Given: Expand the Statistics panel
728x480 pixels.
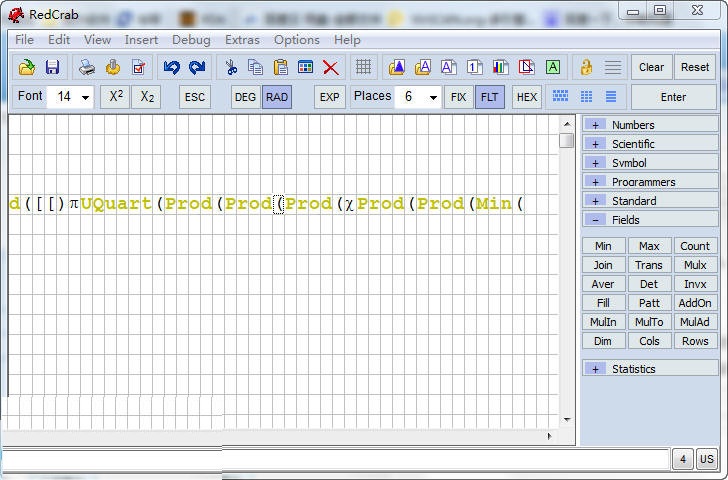Looking at the screenshot, I should tap(650, 369).
